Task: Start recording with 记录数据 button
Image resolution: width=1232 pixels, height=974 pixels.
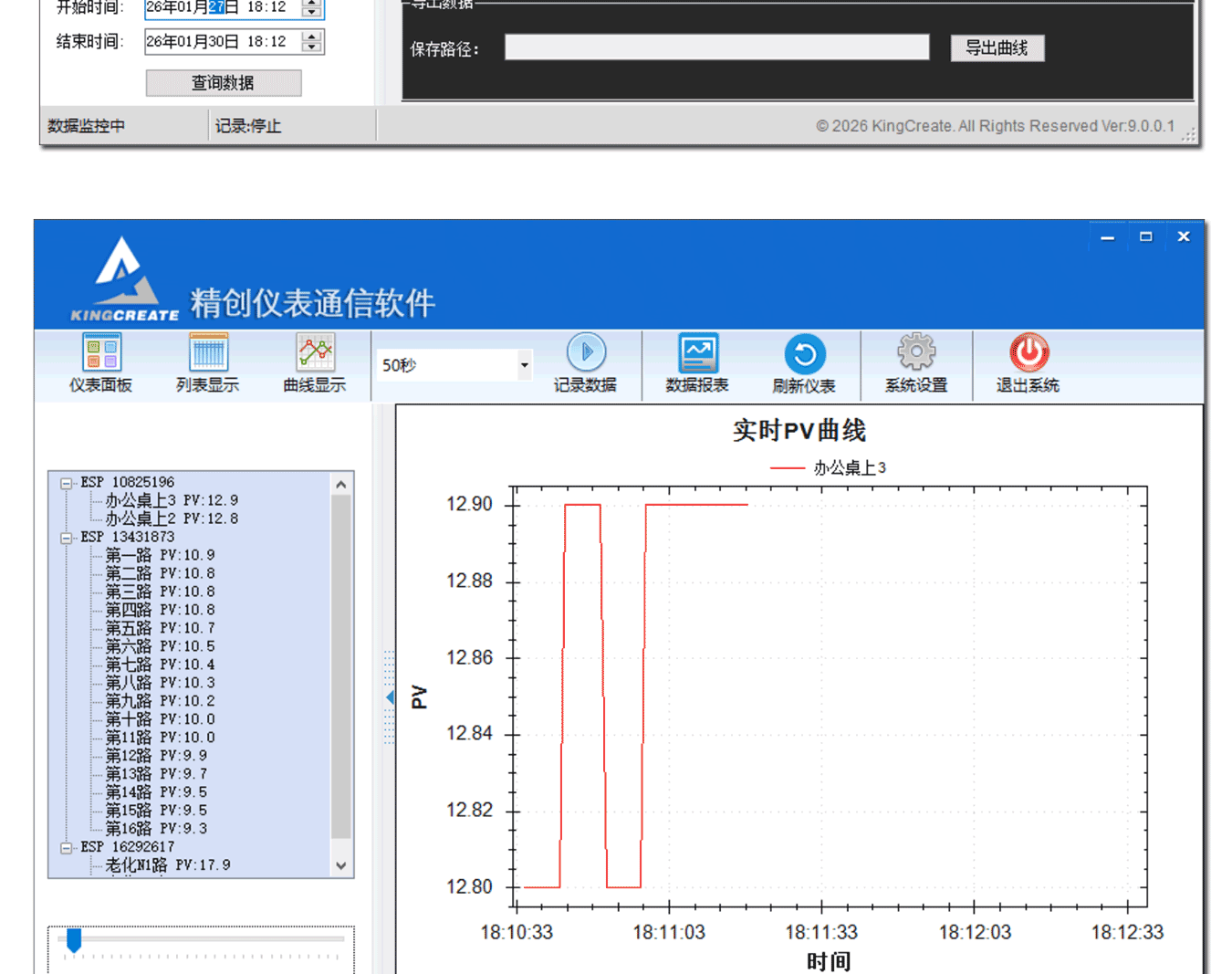Action: tap(585, 362)
